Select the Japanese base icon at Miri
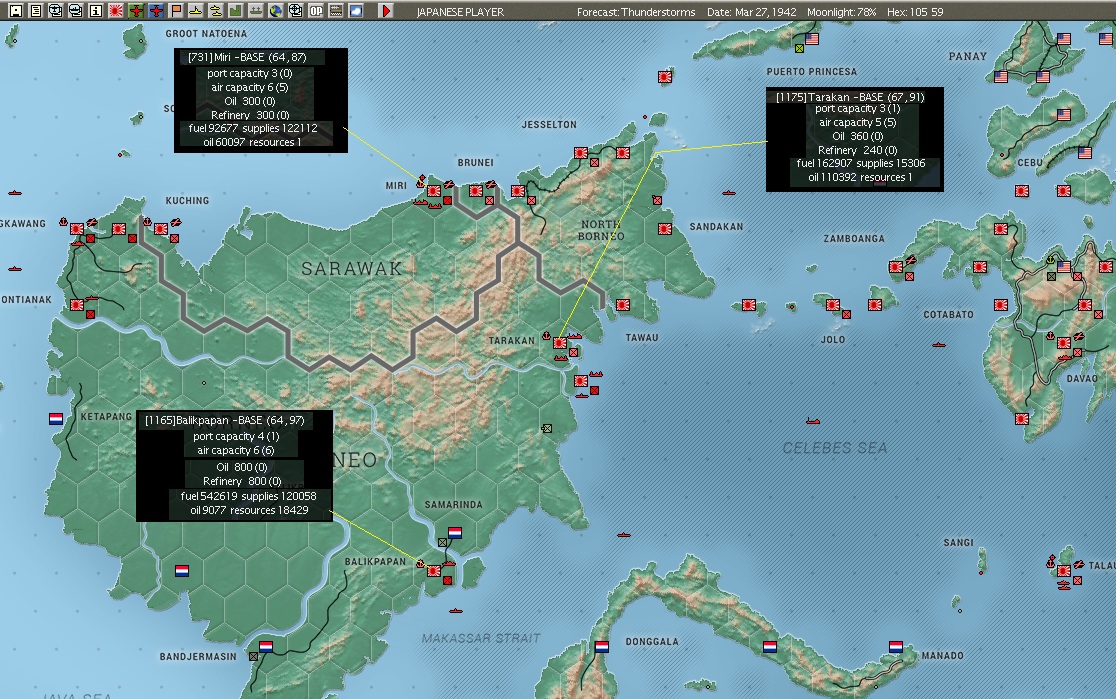The width and height of the screenshot is (1116, 699). click(433, 191)
